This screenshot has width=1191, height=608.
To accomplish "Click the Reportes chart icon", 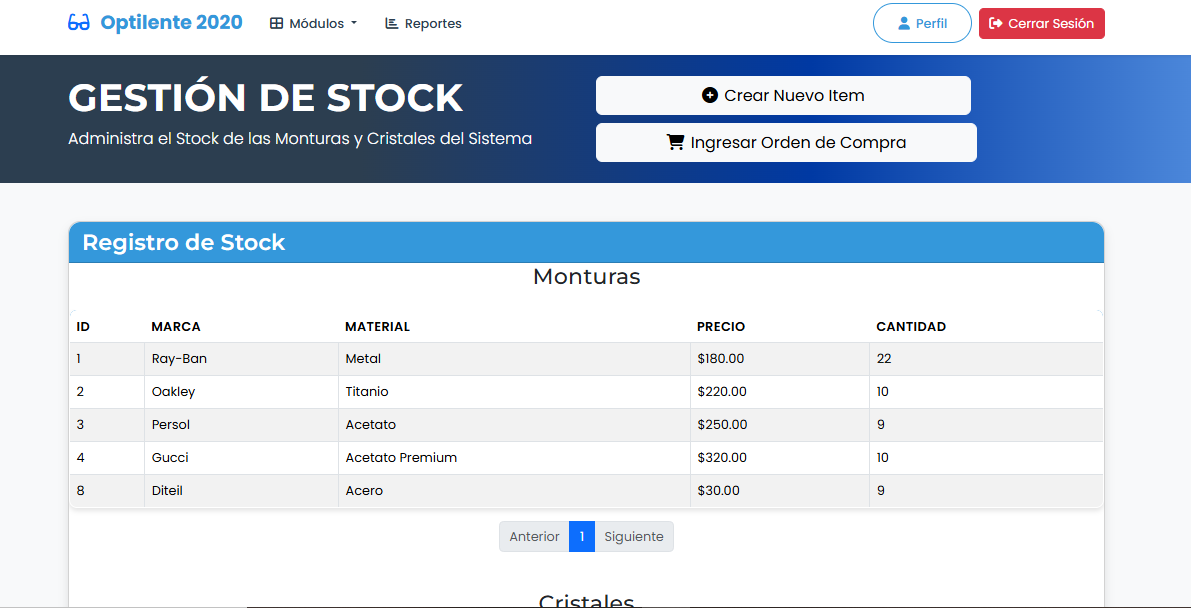I will (x=392, y=24).
